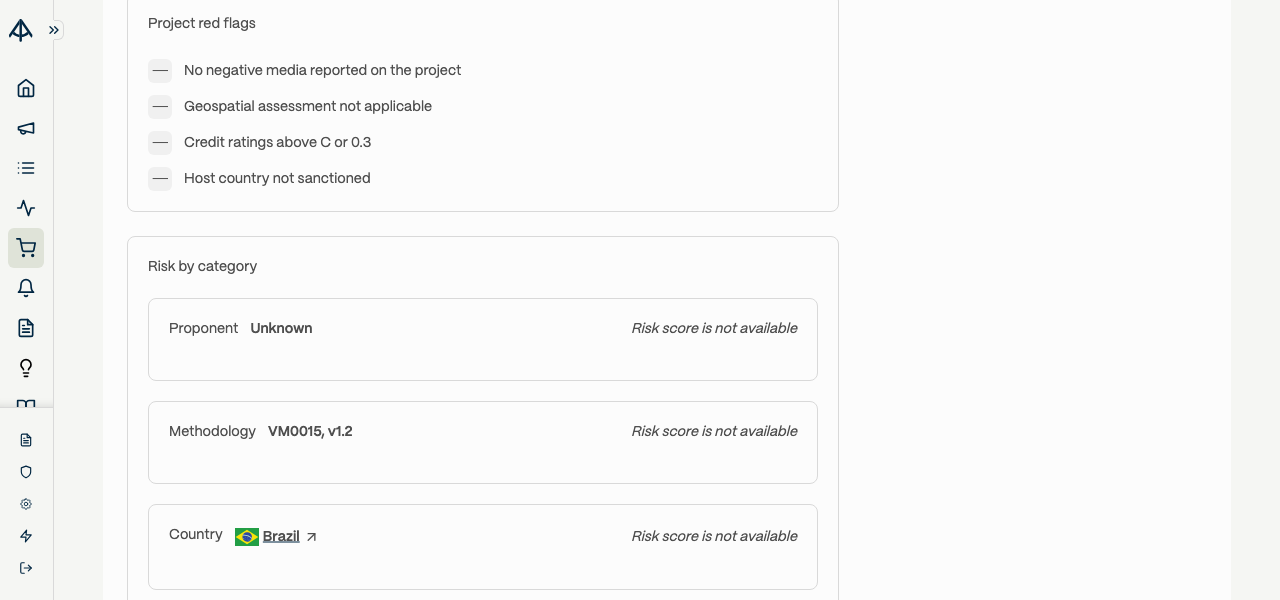This screenshot has height=600, width=1280.
Task: Open the Brazil country link
Action: click(x=281, y=536)
